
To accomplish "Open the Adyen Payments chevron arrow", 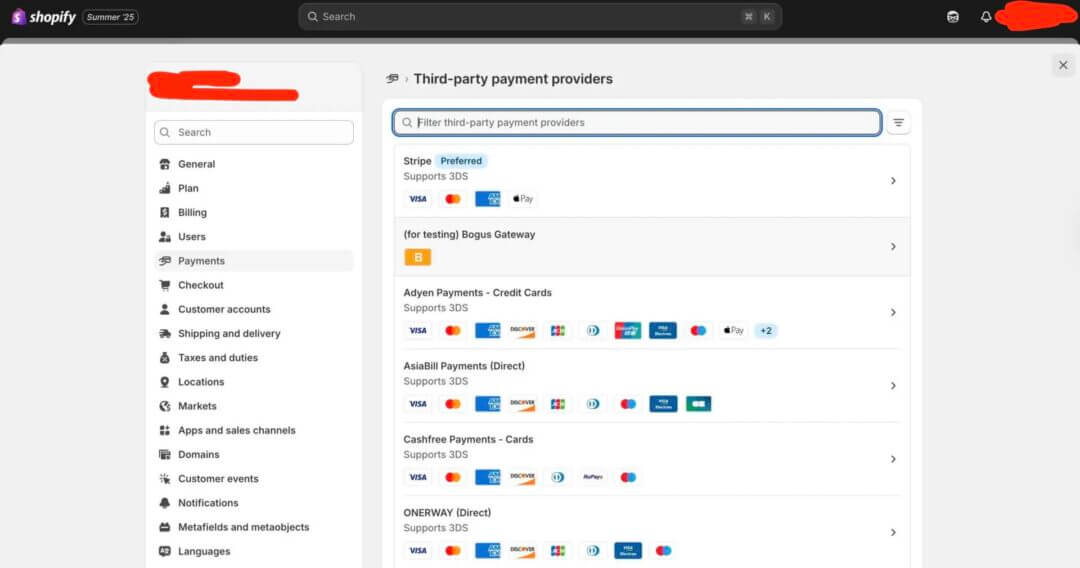I will click(893, 313).
